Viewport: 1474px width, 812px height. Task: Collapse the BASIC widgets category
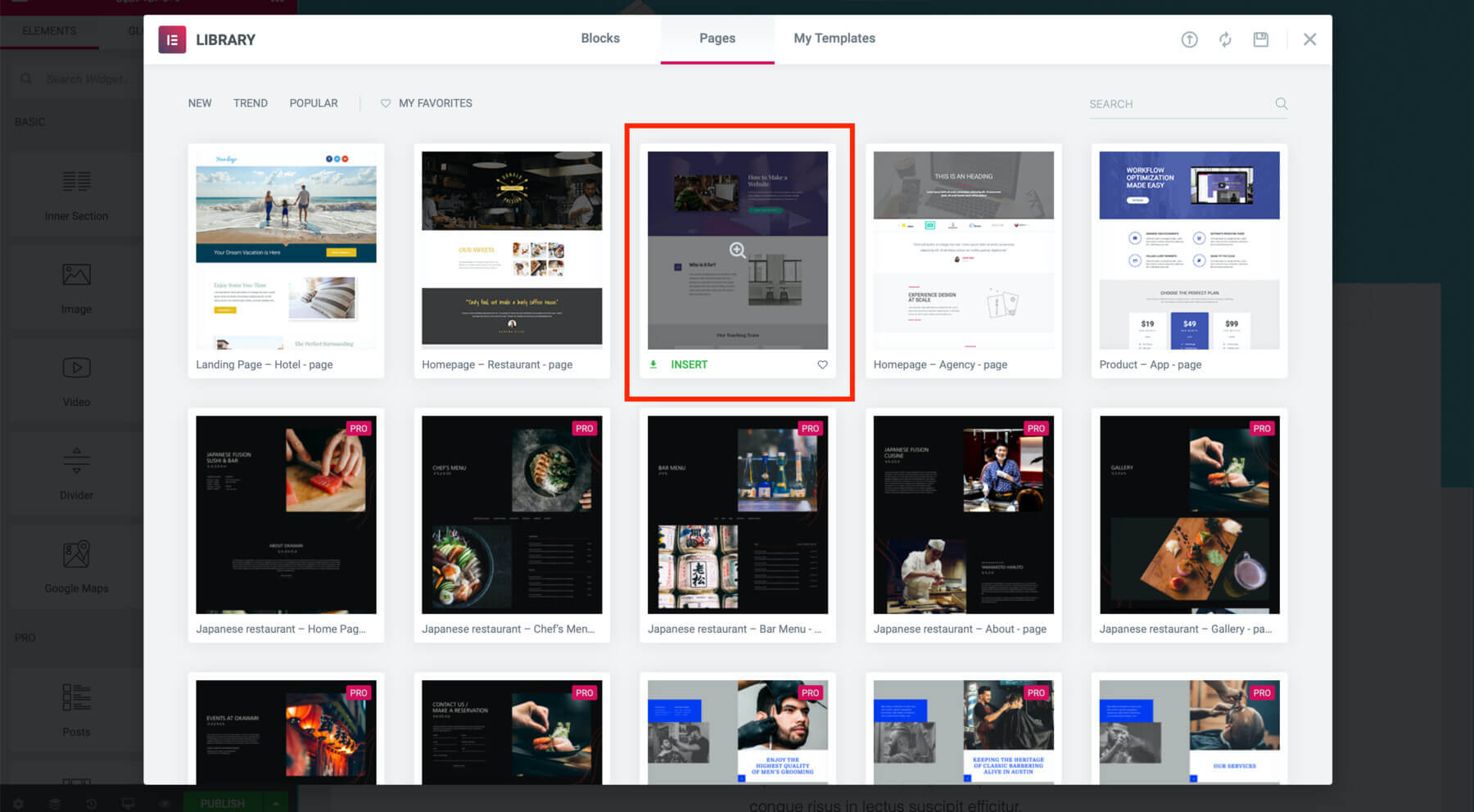pyautogui.click(x=30, y=122)
